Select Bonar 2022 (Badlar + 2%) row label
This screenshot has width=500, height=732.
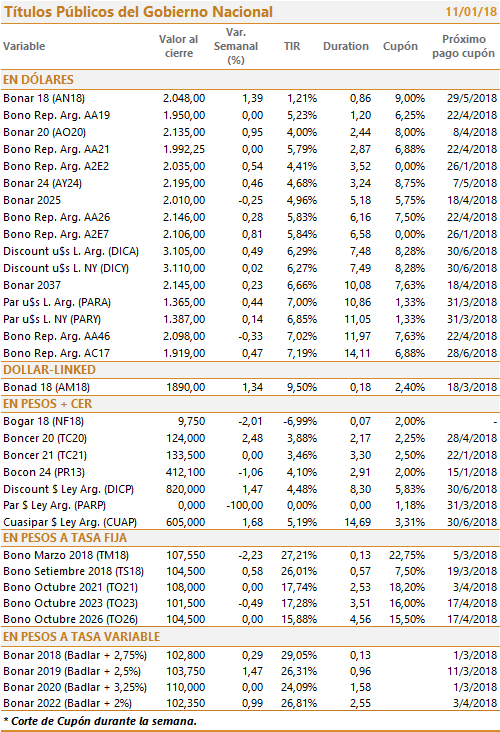[67, 704]
